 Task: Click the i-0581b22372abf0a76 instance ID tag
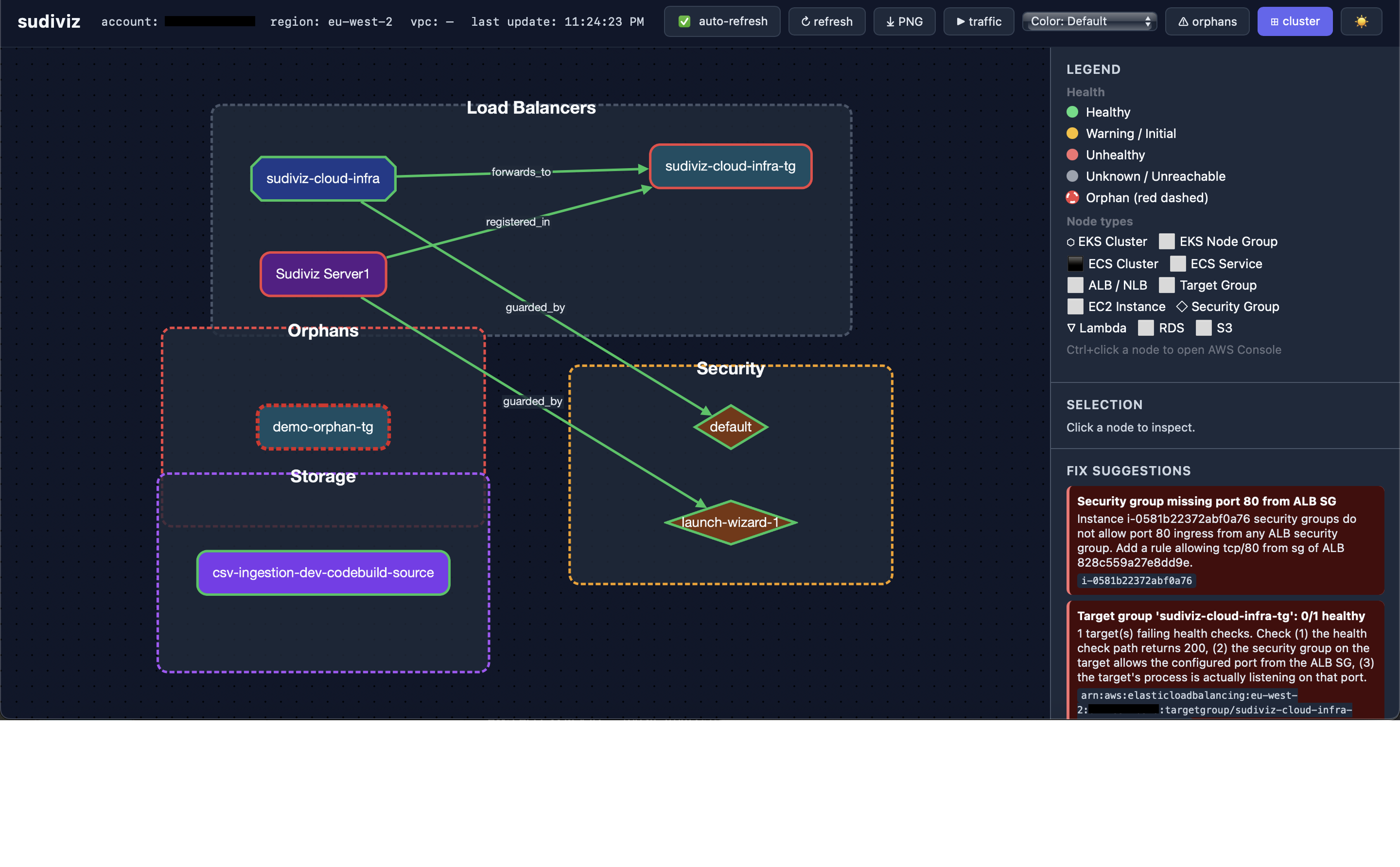coord(1136,580)
